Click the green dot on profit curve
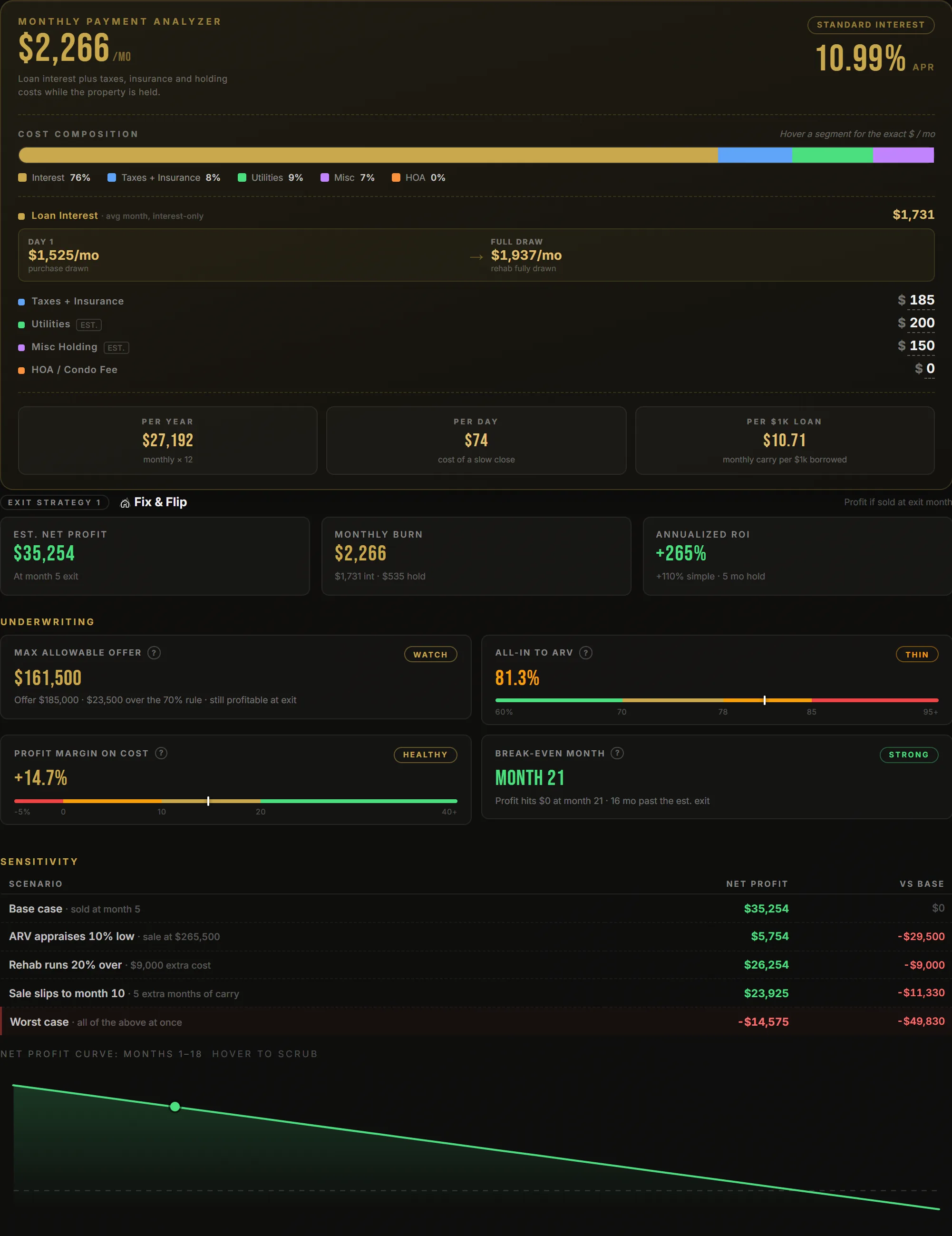The height and width of the screenshot is (1236, 952). tap(175, 1107)
